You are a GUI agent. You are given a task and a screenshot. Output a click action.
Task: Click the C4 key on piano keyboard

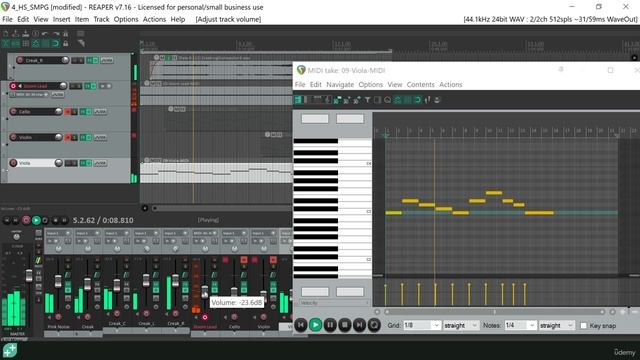(333, 164)
